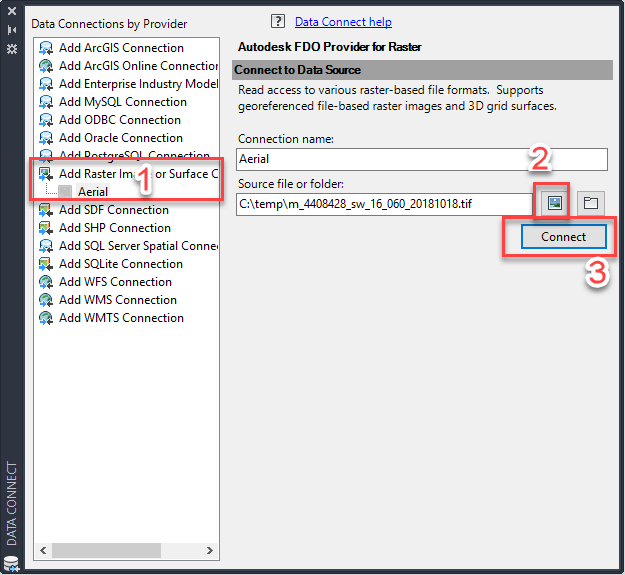Click the Source file or folder field
The width and height of the screenshot is (625, 575).
(x=384, y=204)
